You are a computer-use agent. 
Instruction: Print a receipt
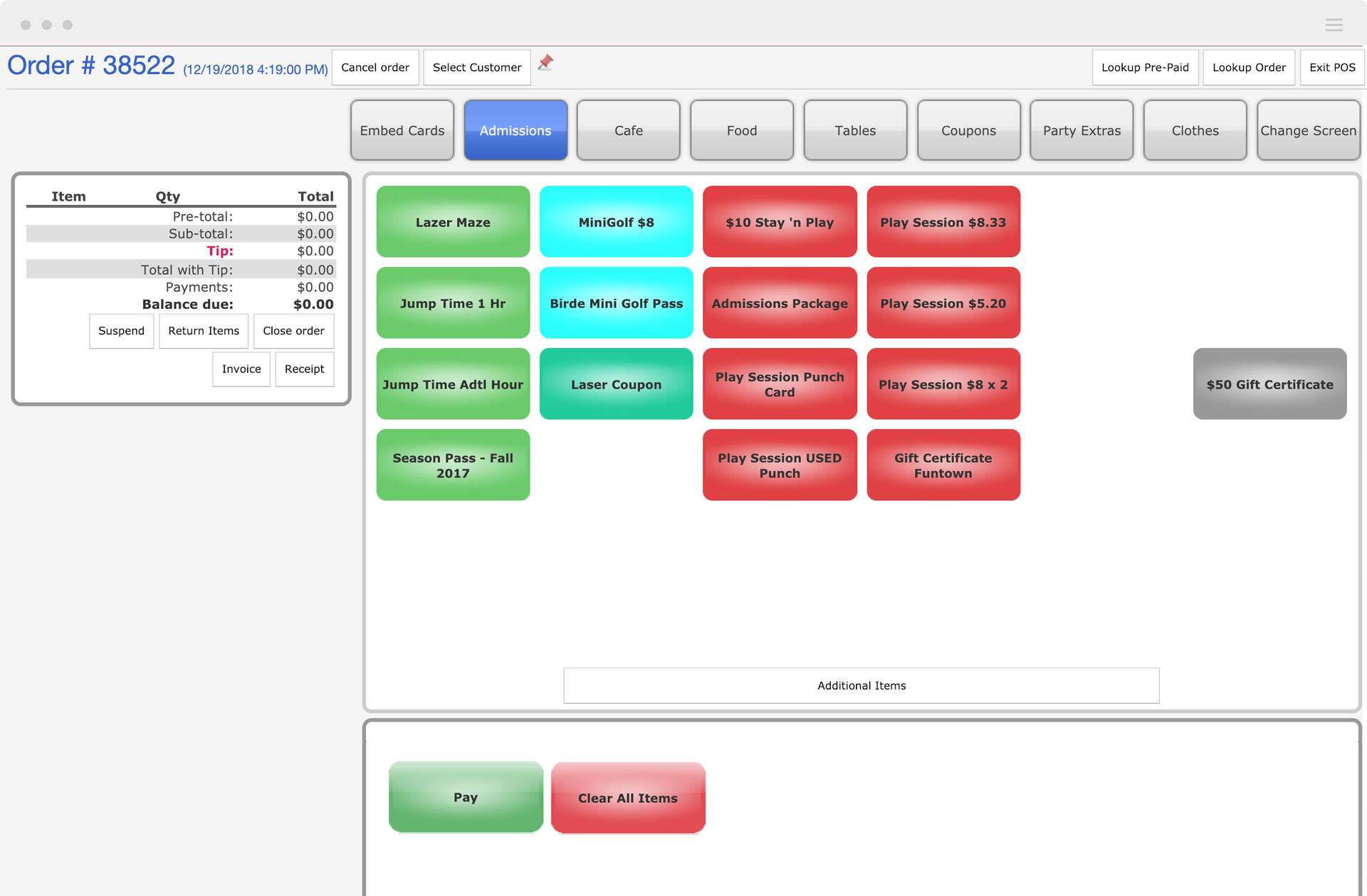305,369
